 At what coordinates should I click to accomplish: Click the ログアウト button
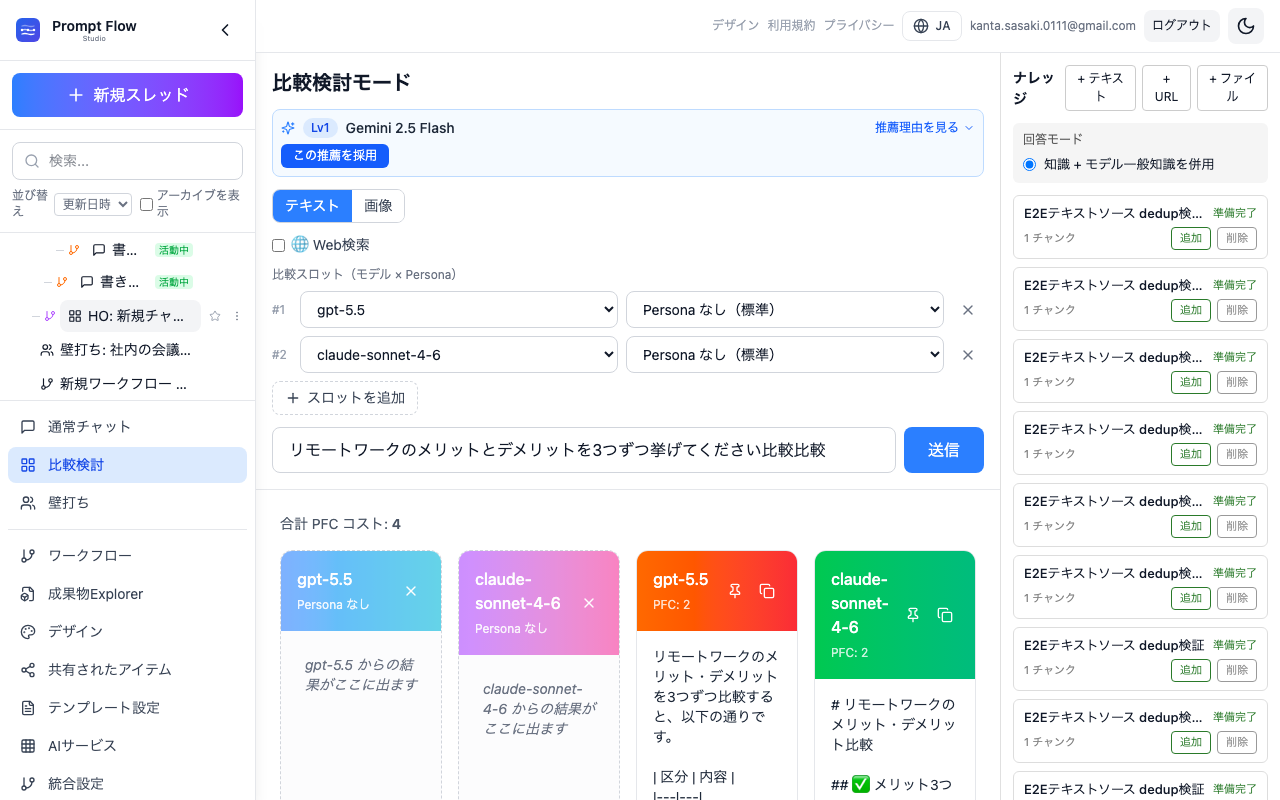(1182, 26)
